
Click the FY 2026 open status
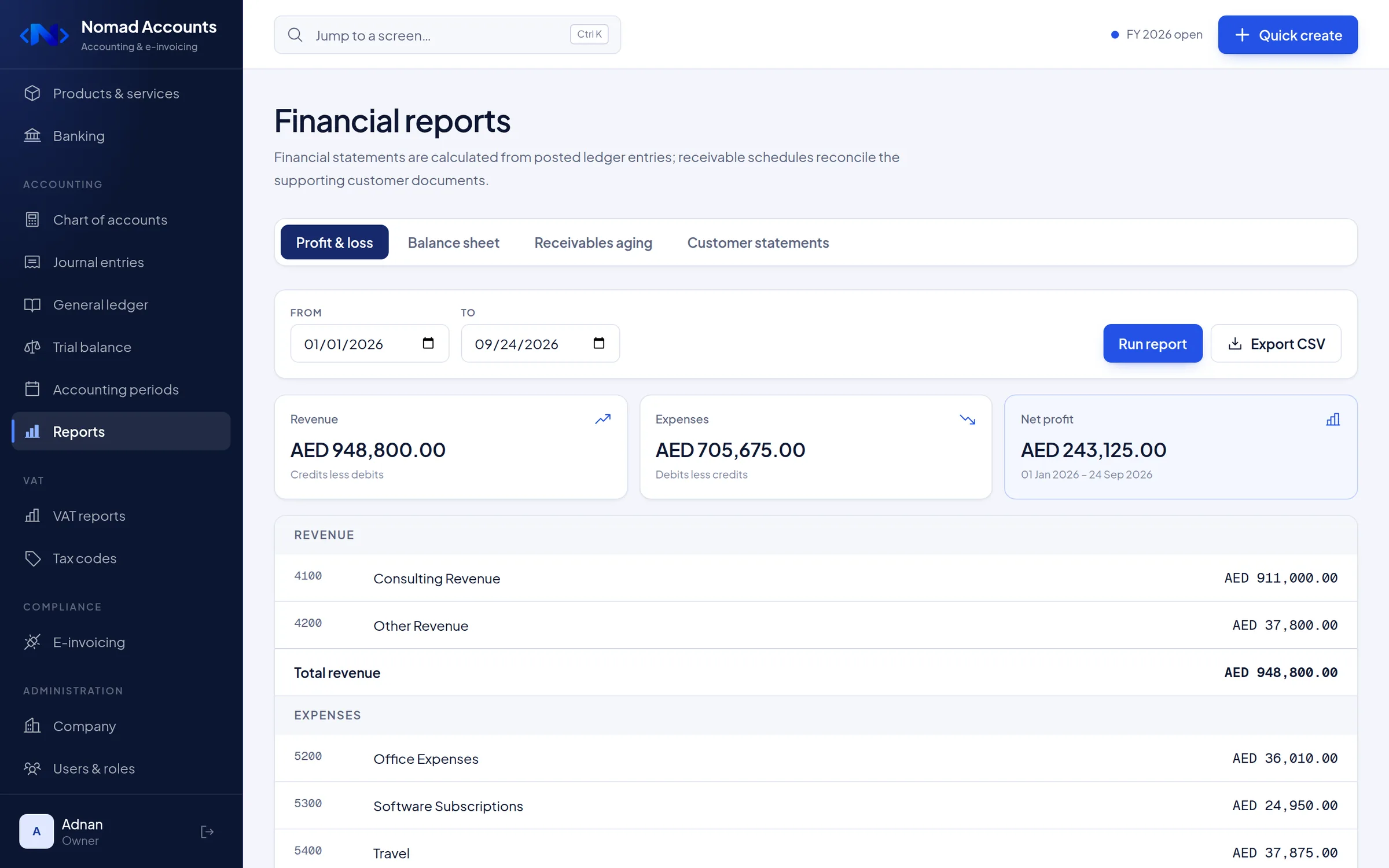click(x=1157, y=35)
